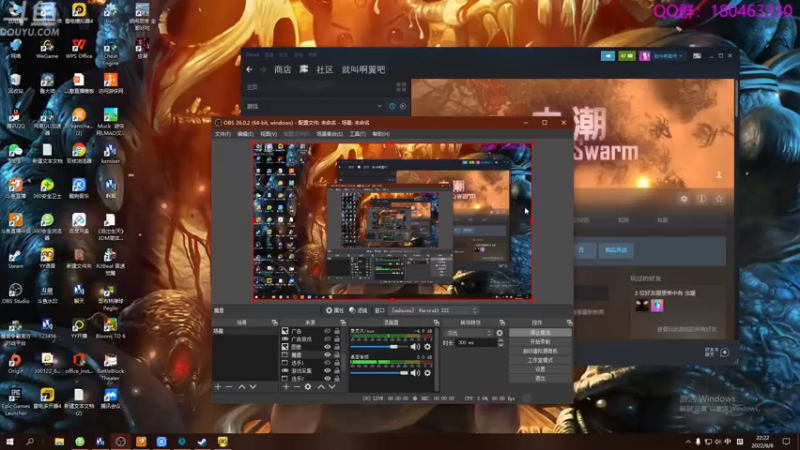Mute the first mixer channel speaker icon
Viewport: 800px width, 450px height.
coord(415,347)
